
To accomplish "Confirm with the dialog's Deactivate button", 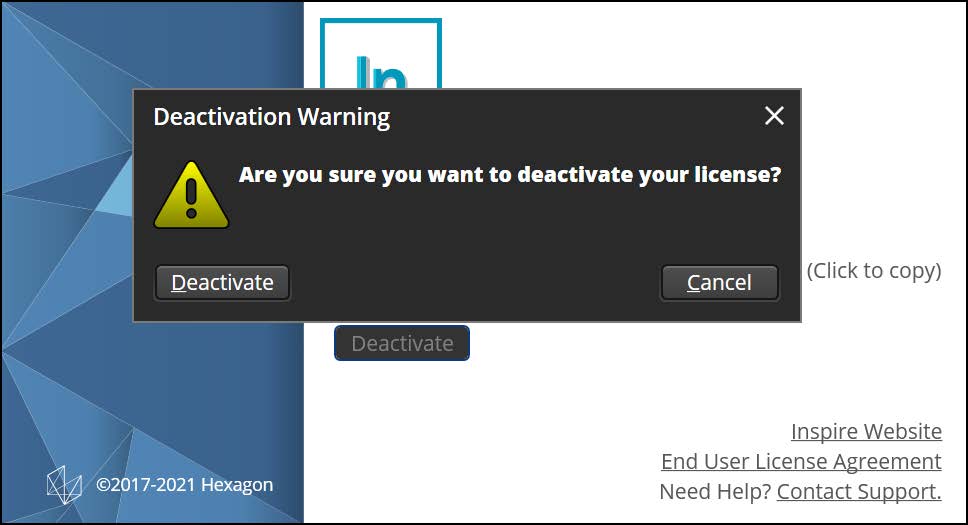I will [x=222, y=283].
